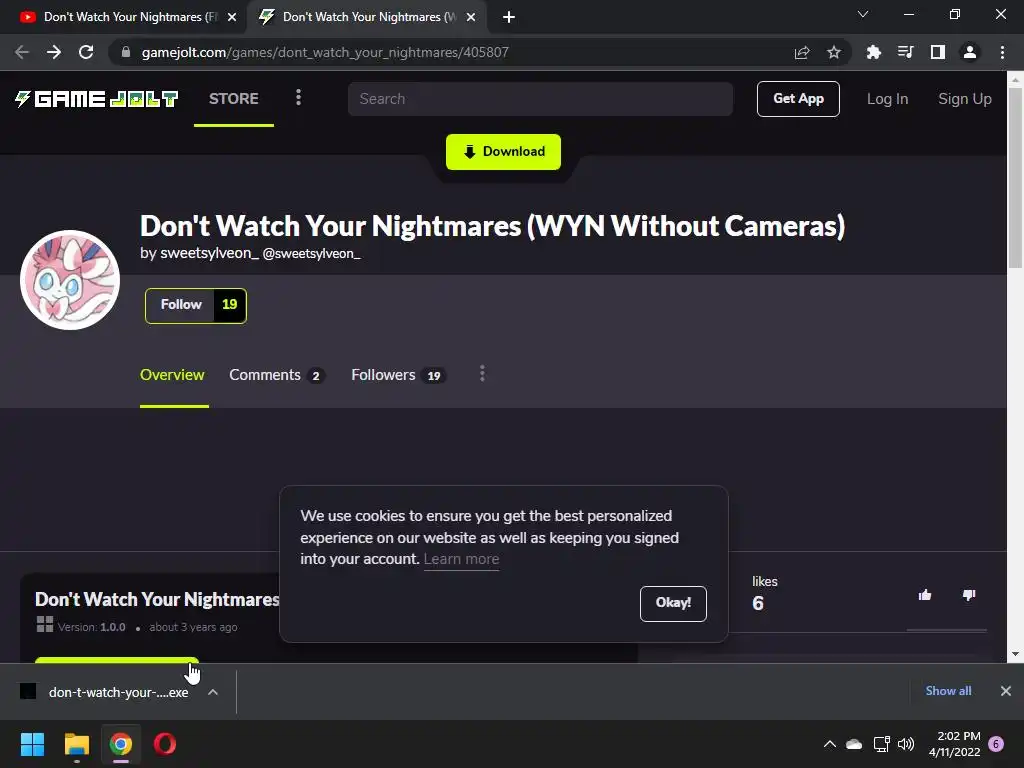Switch to the Overview tab

[172, 375]
